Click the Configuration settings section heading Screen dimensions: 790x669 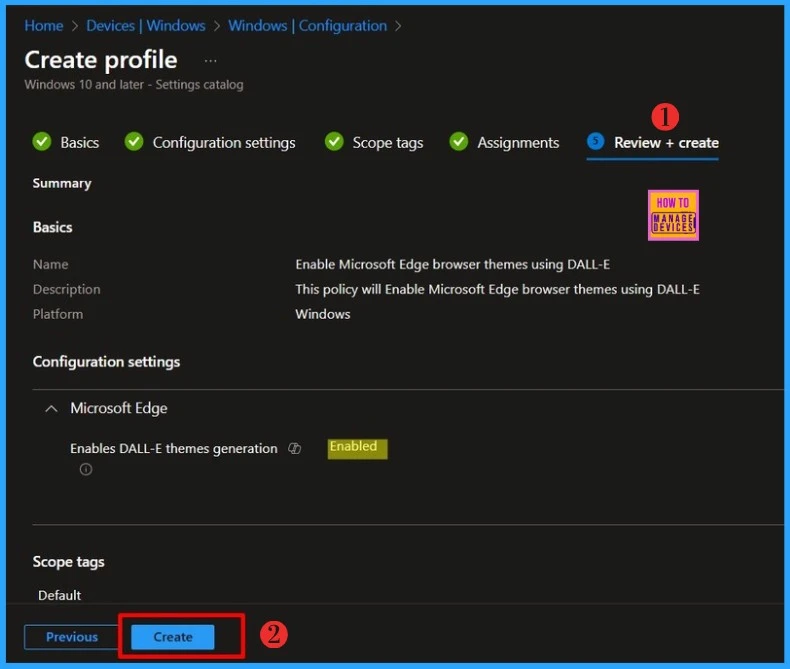(106, 362)
